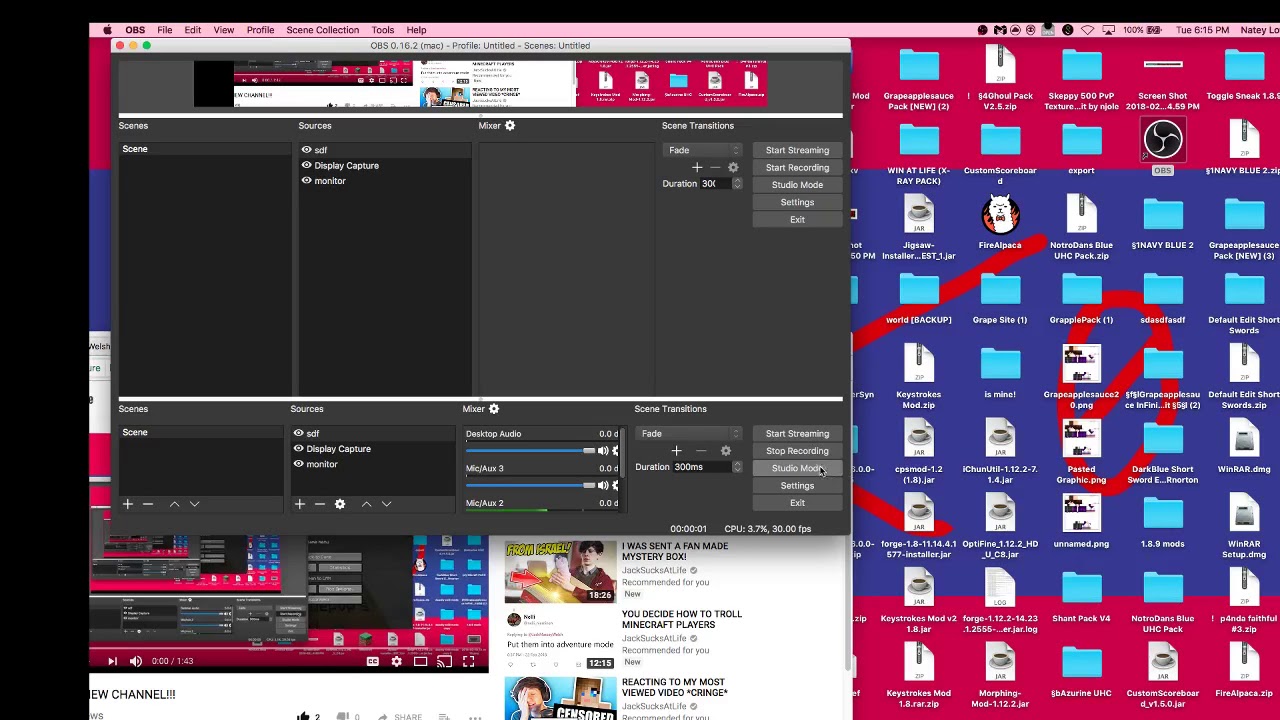Open the Scene Collection menu

tap(322, 30)
